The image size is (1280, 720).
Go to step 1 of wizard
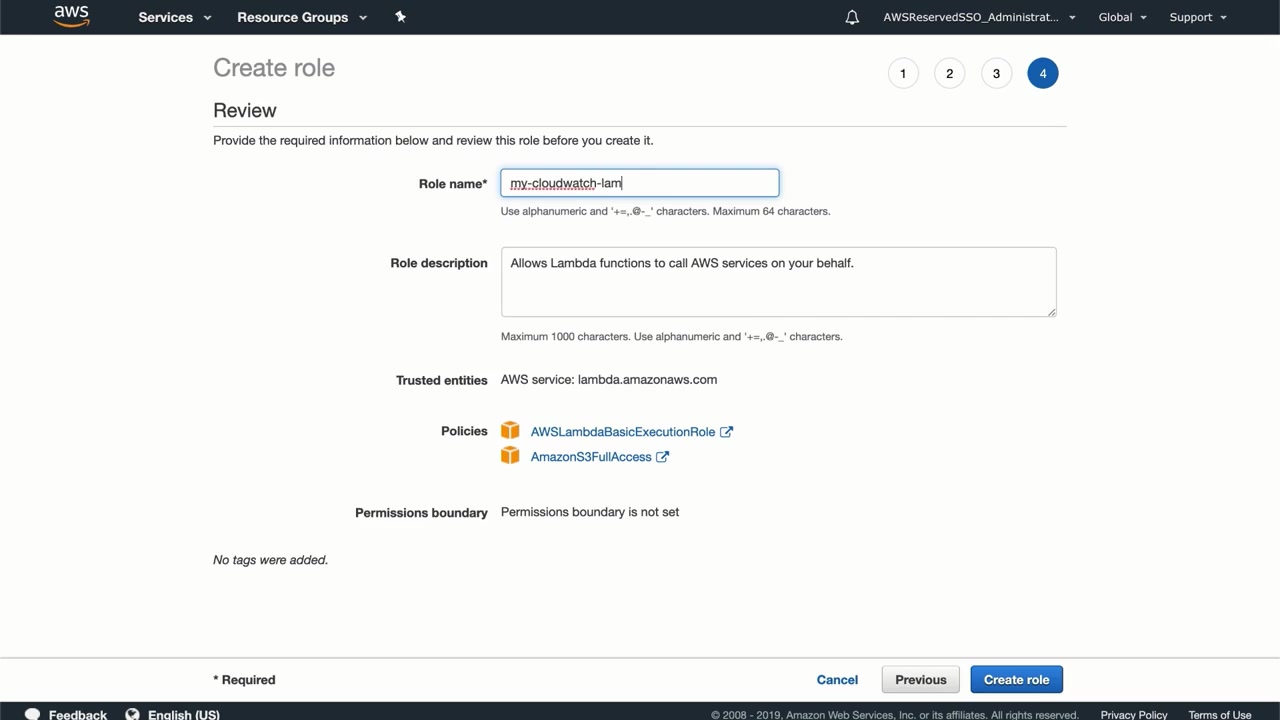coord(903,73)
